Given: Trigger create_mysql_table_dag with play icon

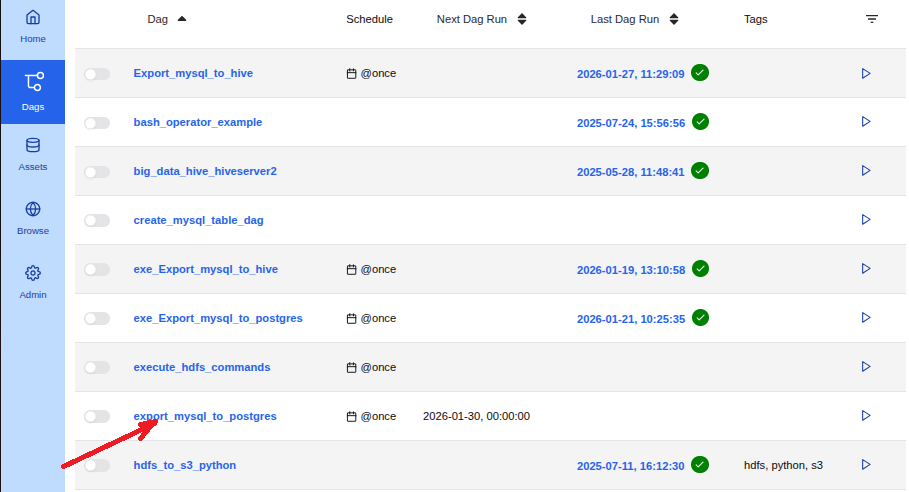Looking at the screenshot, I should 866,220.
